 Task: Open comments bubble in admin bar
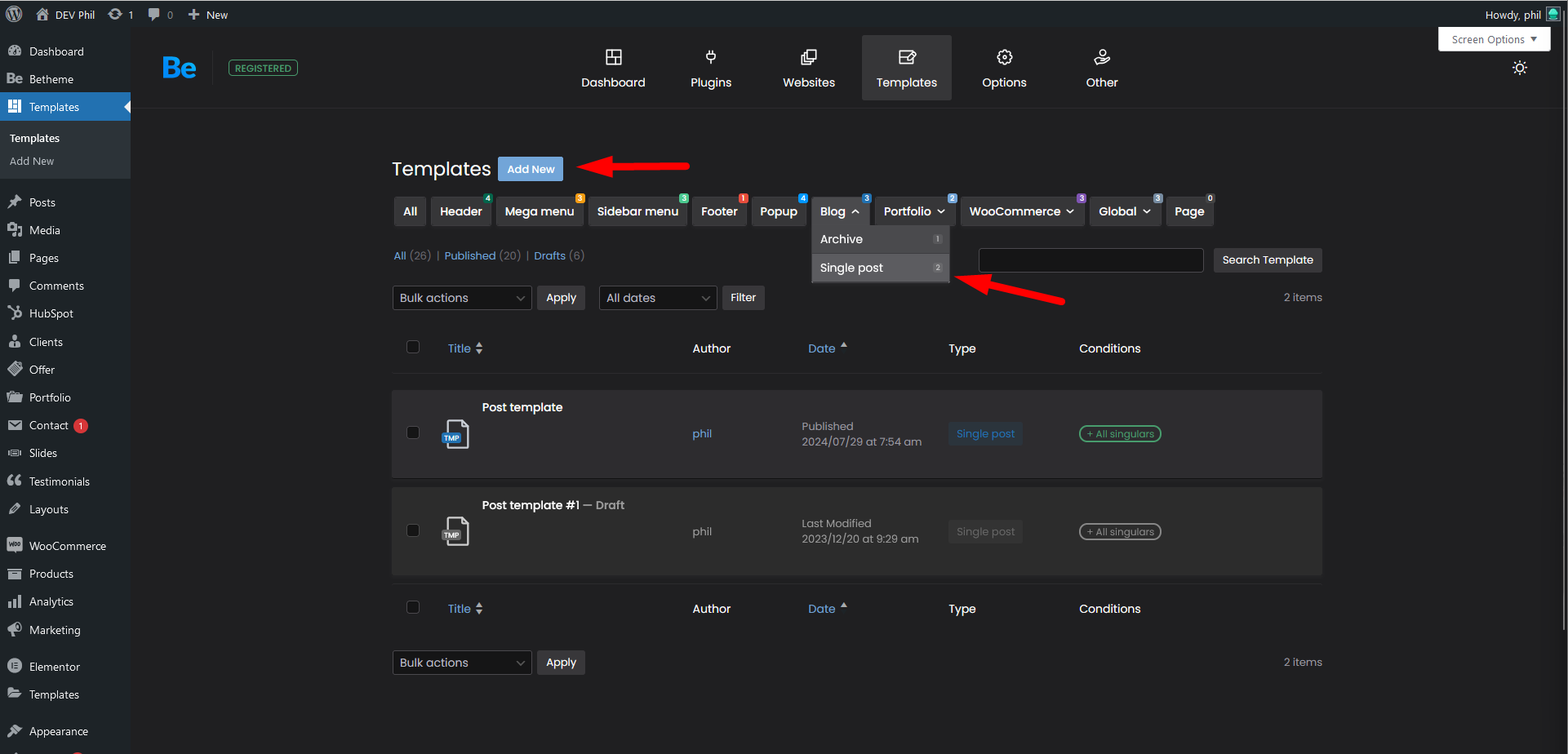[x=161, y=15]
